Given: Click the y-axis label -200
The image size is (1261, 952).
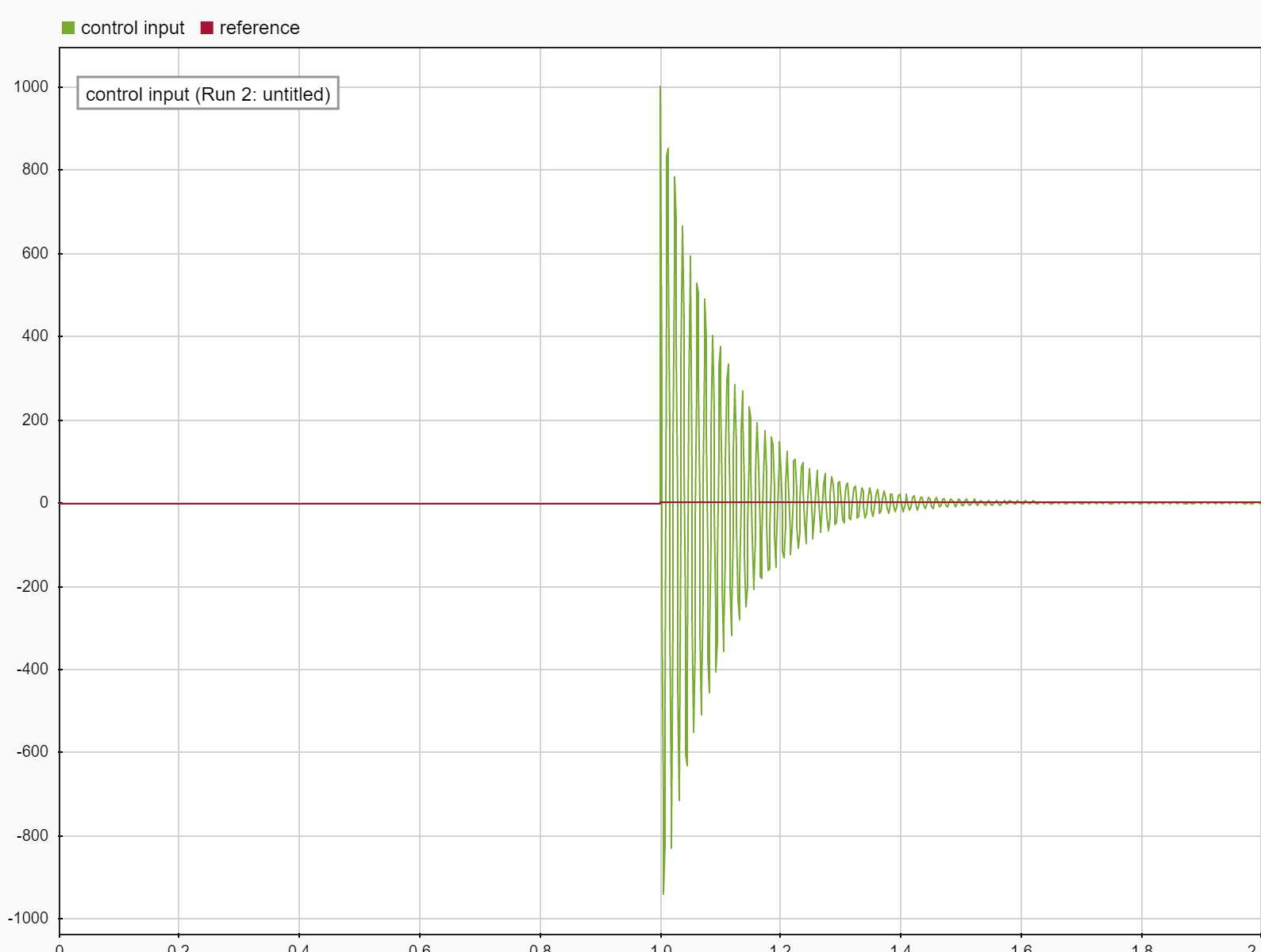Looking at the screenshot, I should [x=33, y=586].
